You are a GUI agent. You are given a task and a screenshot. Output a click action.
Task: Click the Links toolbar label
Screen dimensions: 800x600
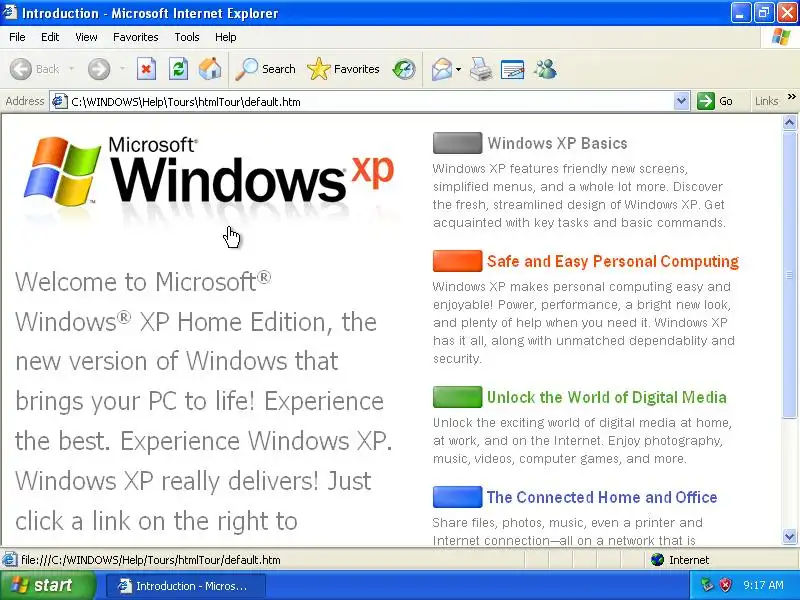766,101
